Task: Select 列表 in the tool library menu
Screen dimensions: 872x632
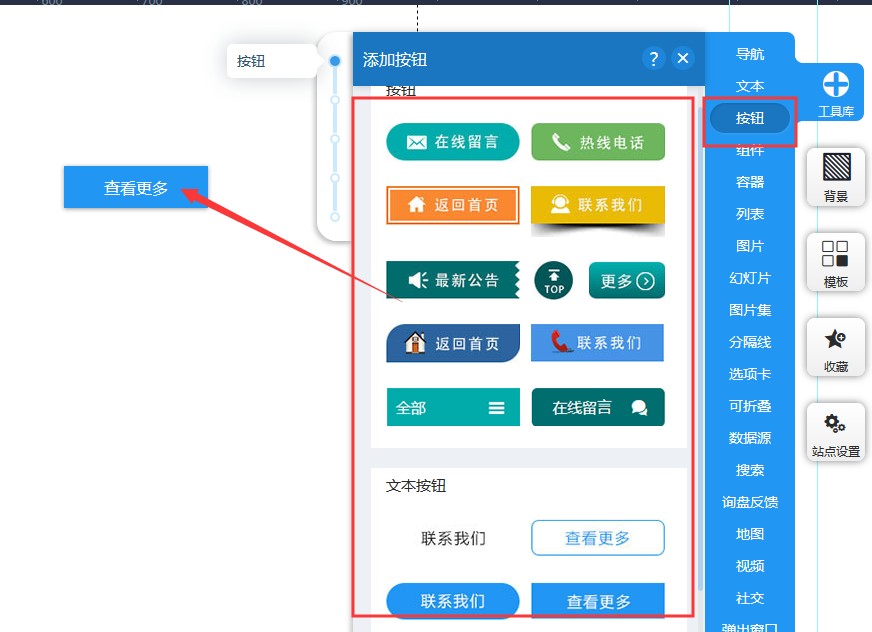Action: point(750,214)
